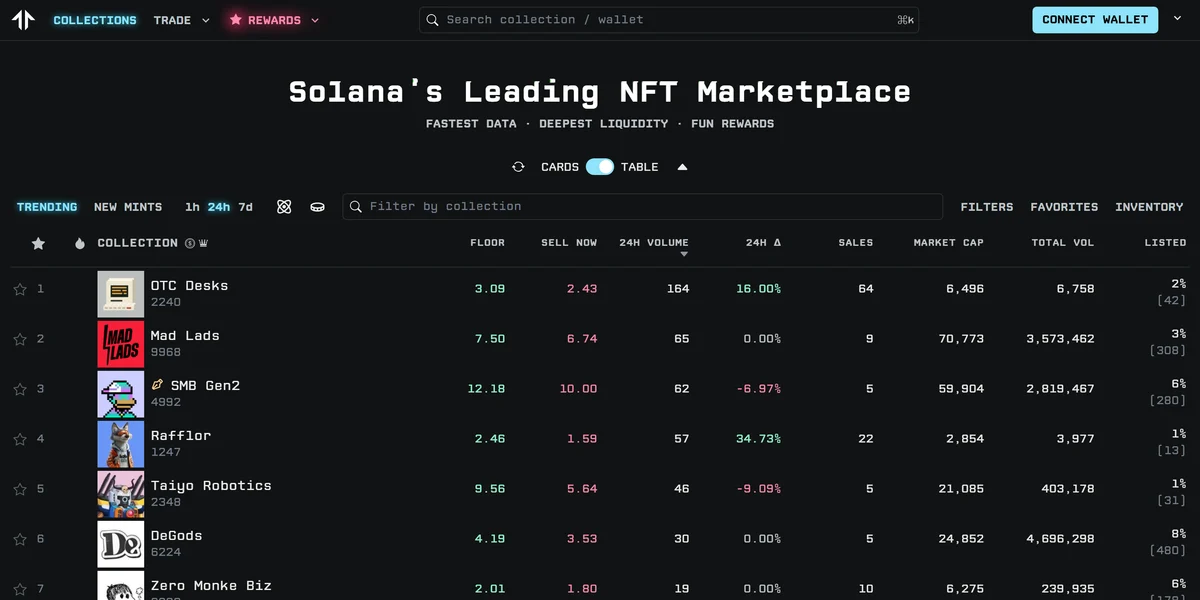Screen dimensions: 1200x600
Task: Click the sort arrow under 24H VOLUME
Action: point(684,255)
